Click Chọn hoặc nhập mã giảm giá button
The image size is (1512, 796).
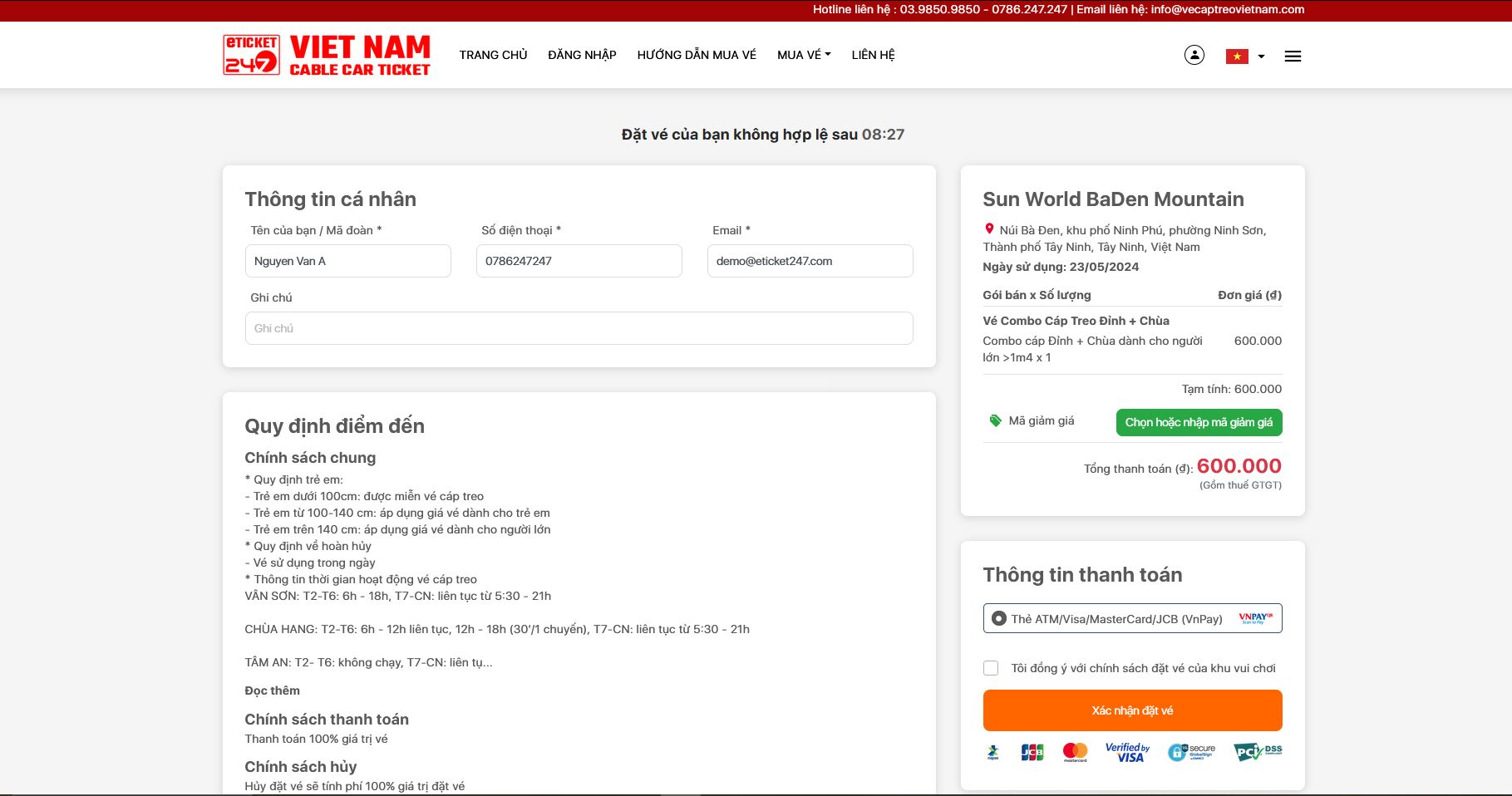click(1199, 422)
